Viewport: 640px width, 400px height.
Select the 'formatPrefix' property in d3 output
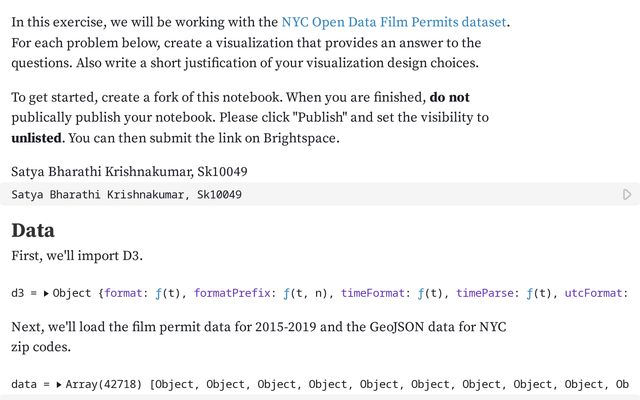[232, 293]
